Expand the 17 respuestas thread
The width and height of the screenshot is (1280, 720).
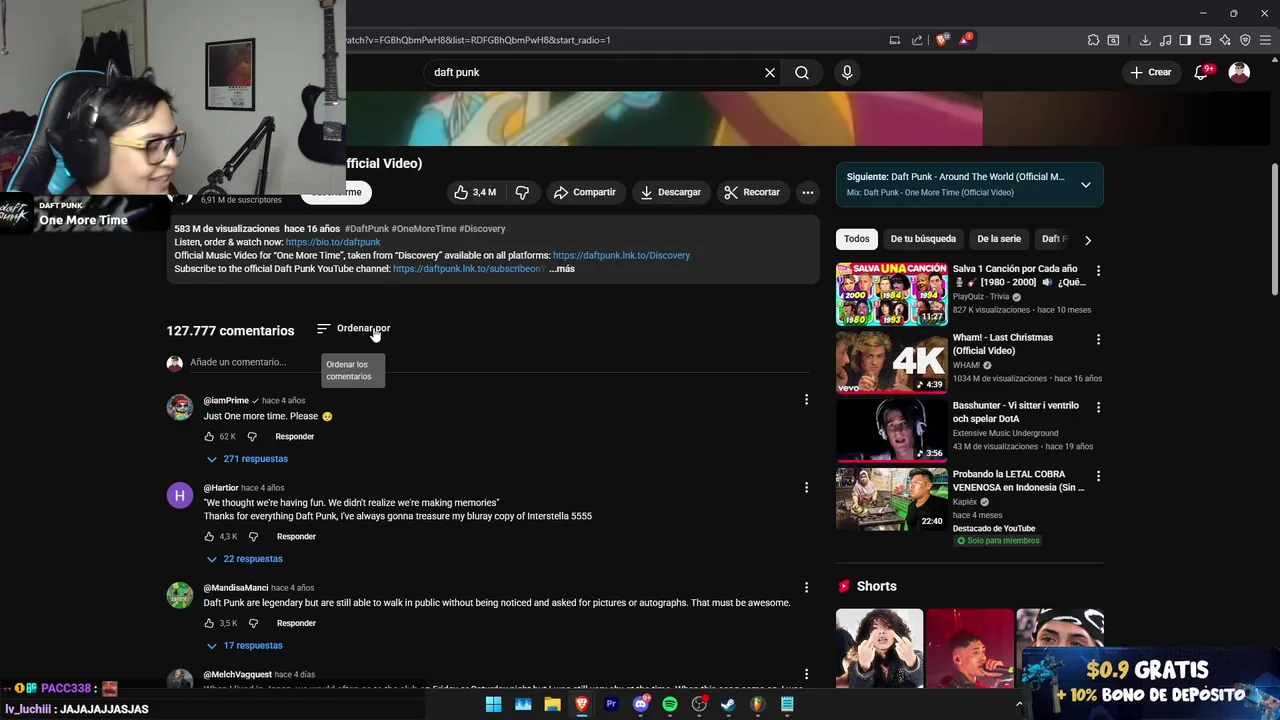[x=244, y=646]
